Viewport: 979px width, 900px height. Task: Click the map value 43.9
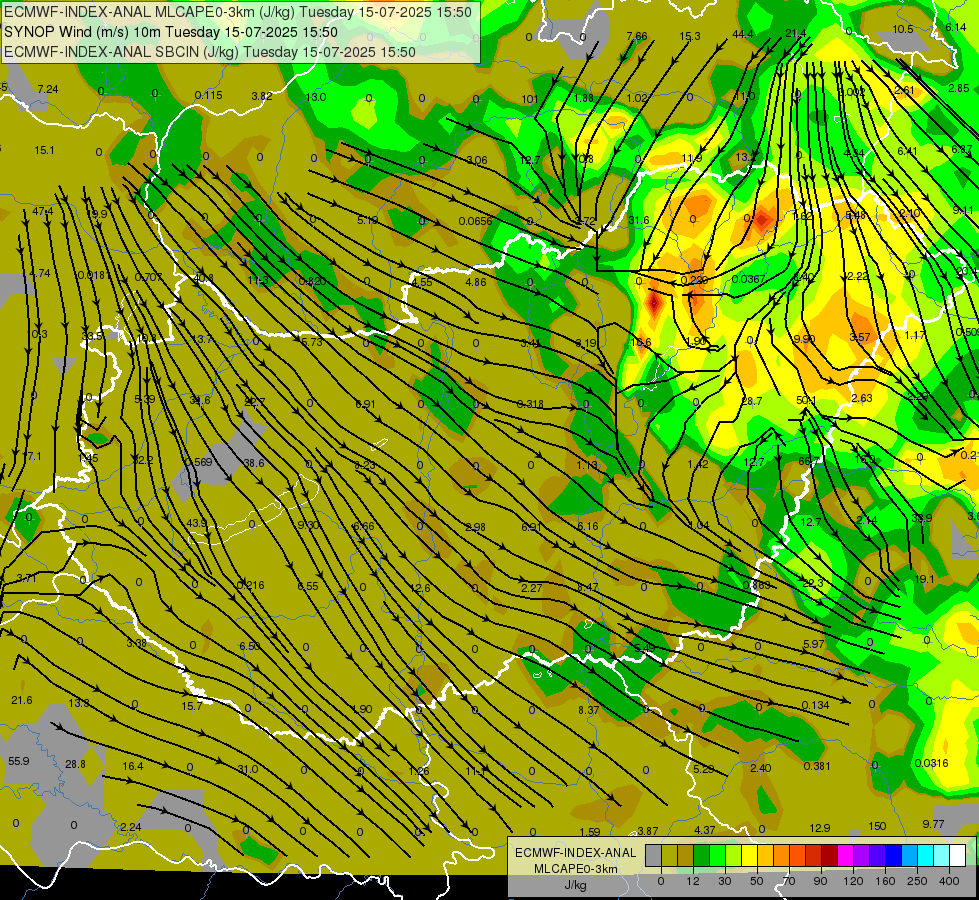pyautogui.click(x=197, y=523)
